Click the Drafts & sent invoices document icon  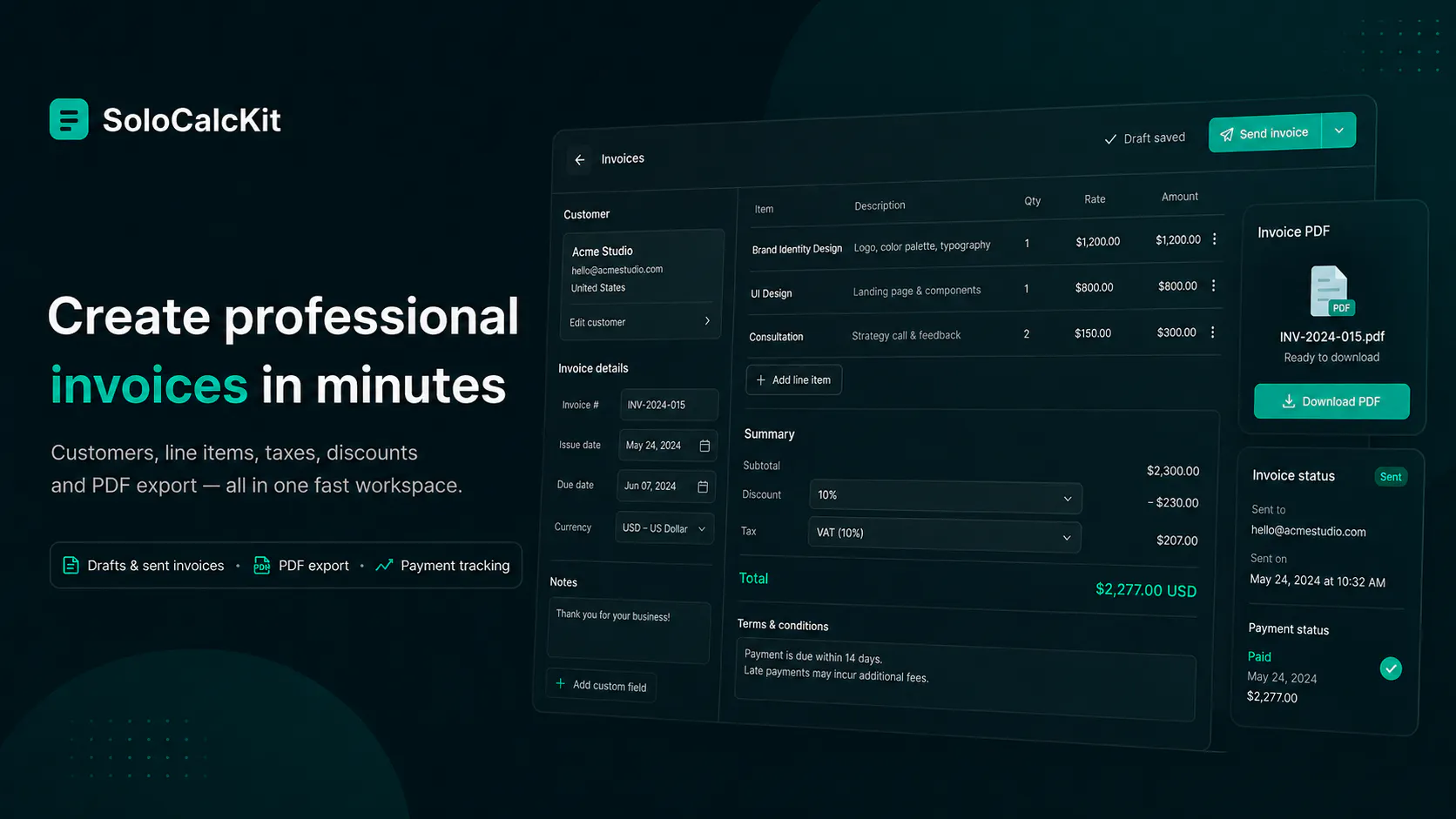71,566
